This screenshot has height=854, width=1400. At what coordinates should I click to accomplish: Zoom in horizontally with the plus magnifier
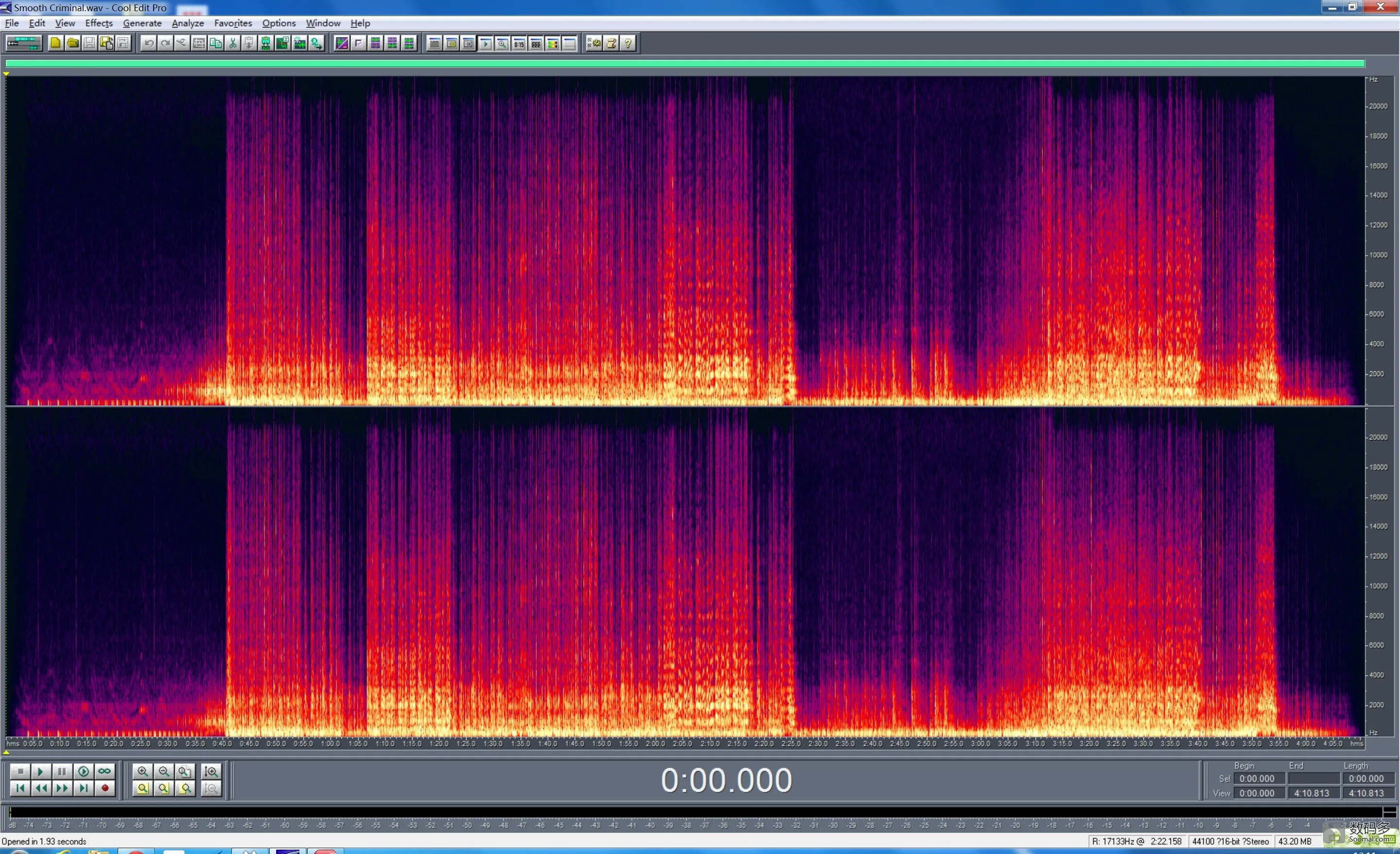click(142, 771)
